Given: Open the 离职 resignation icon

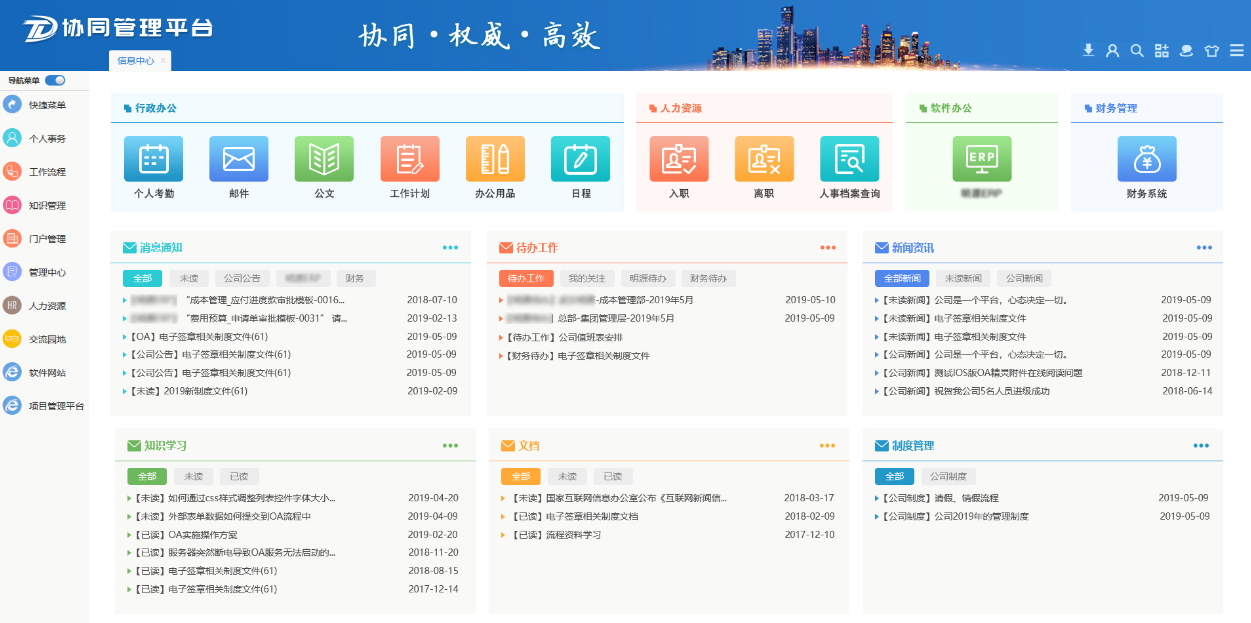Looking at the screenshot, I should click(x=764, y=159).
